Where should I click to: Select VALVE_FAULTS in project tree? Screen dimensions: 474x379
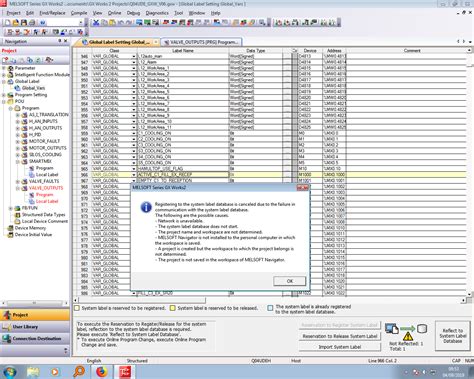click(44, 181)
